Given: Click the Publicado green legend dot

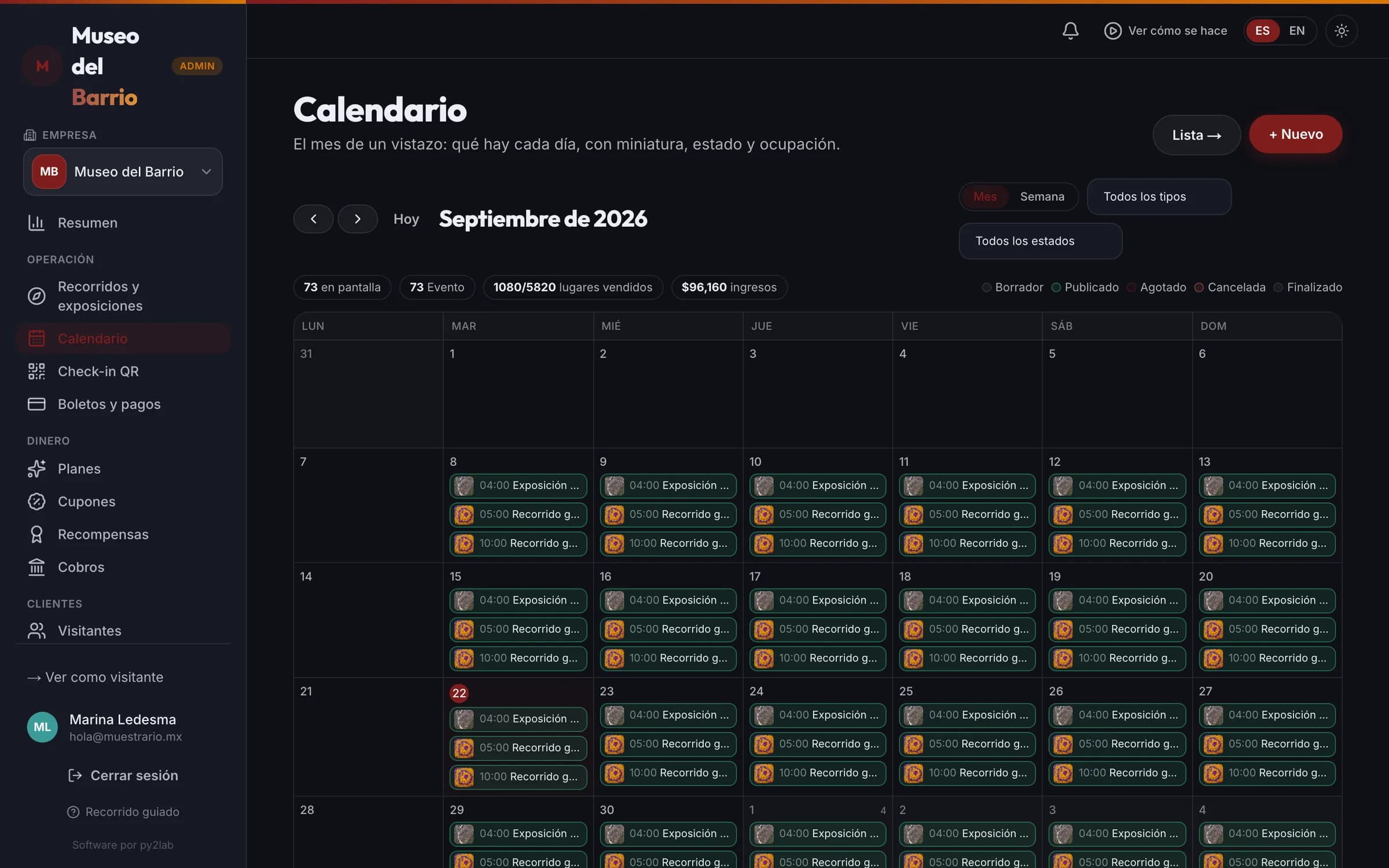Looking at the screenshot, I should click(1056, 287).
